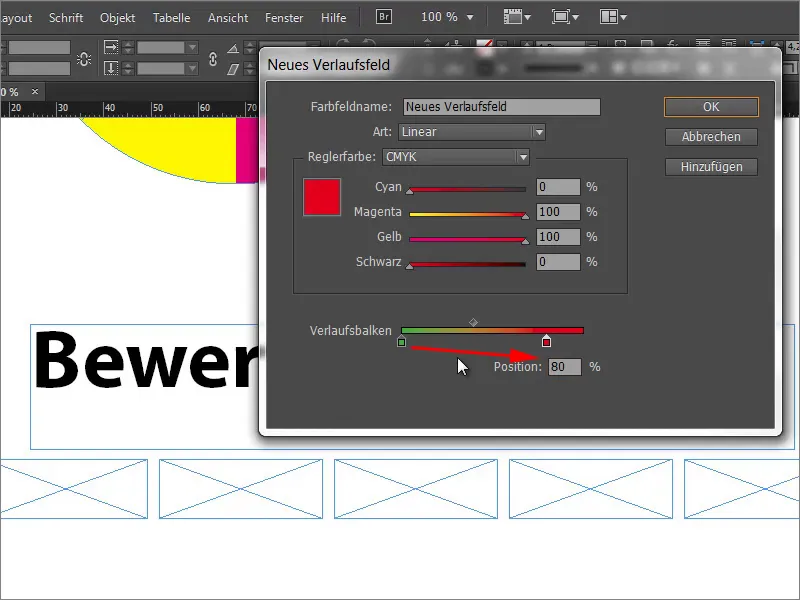This screenshot has height=600, width=800.
Task: Click the Abbrechen button
Action: pos(711,137)
